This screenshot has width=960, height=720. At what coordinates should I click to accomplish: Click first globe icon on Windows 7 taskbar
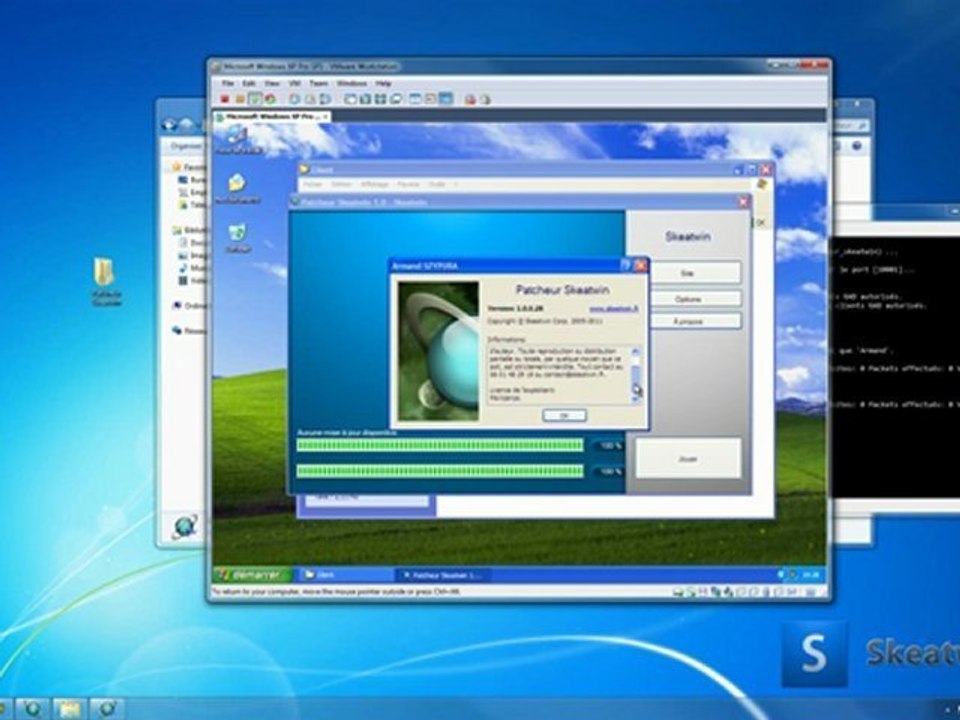(32, 709)
